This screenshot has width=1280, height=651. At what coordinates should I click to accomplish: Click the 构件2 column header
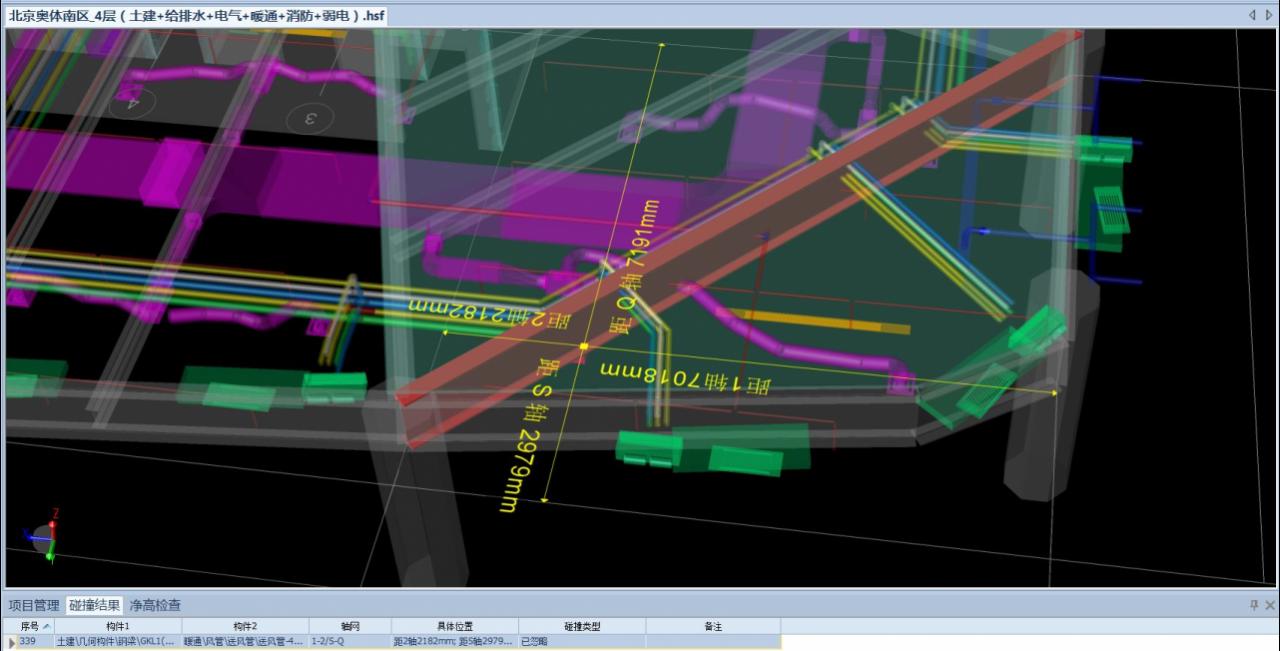(245, 626)
